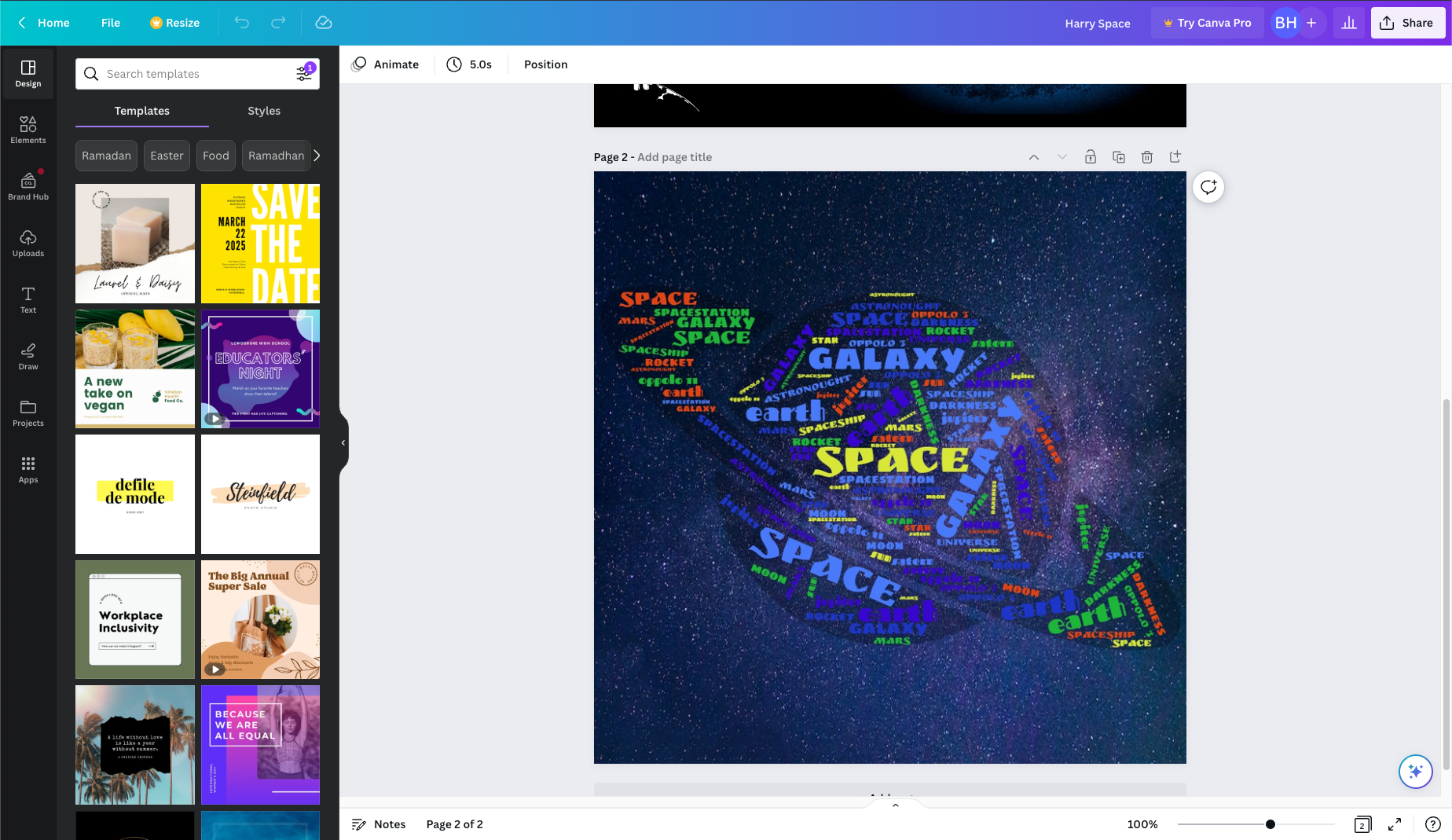This screenshot has width=1452, height=840.
Task: Click the Redo arrow
Action: point(278,23)
